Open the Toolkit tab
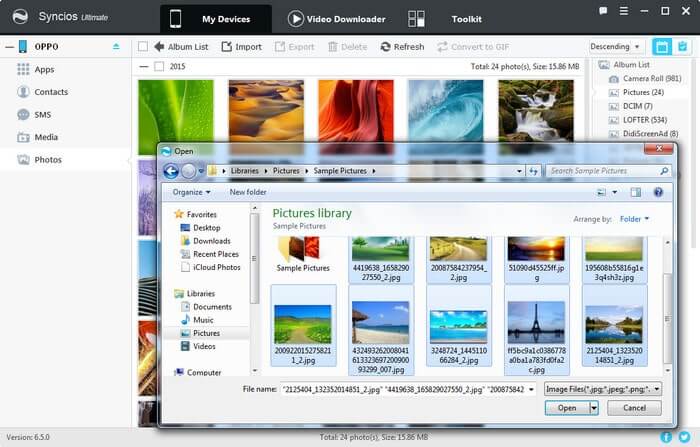 tap(445, 19)
